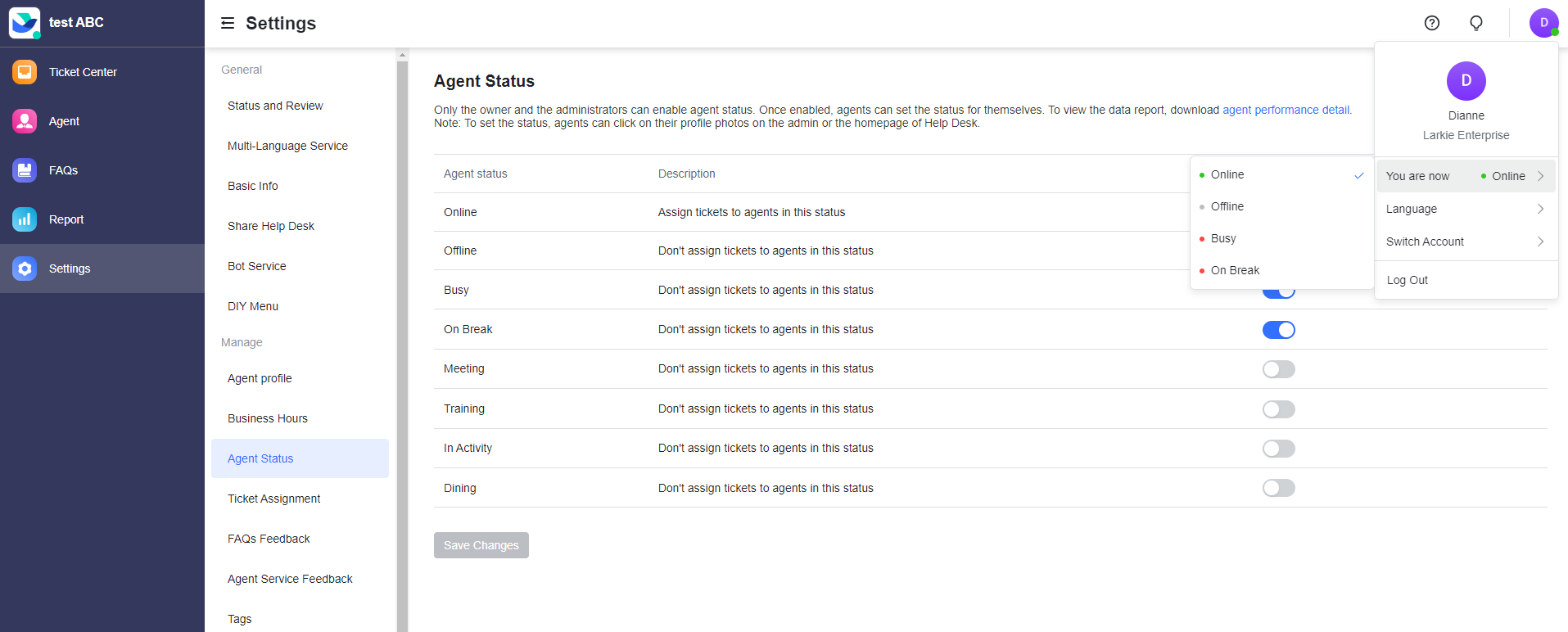Expand the Language submenu
1568x632 pixels.
pos(1466,209)
